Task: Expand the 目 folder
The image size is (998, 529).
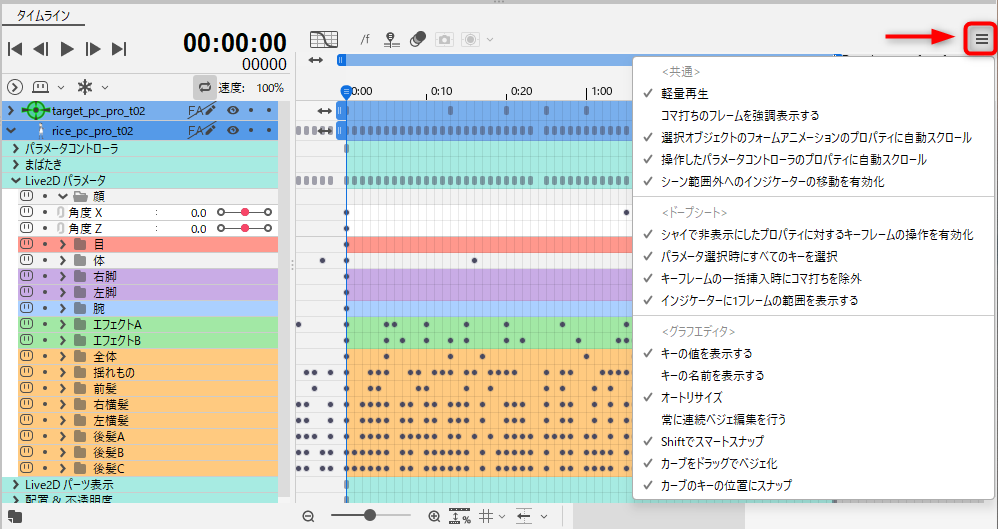Action: (x=62, y=244)
